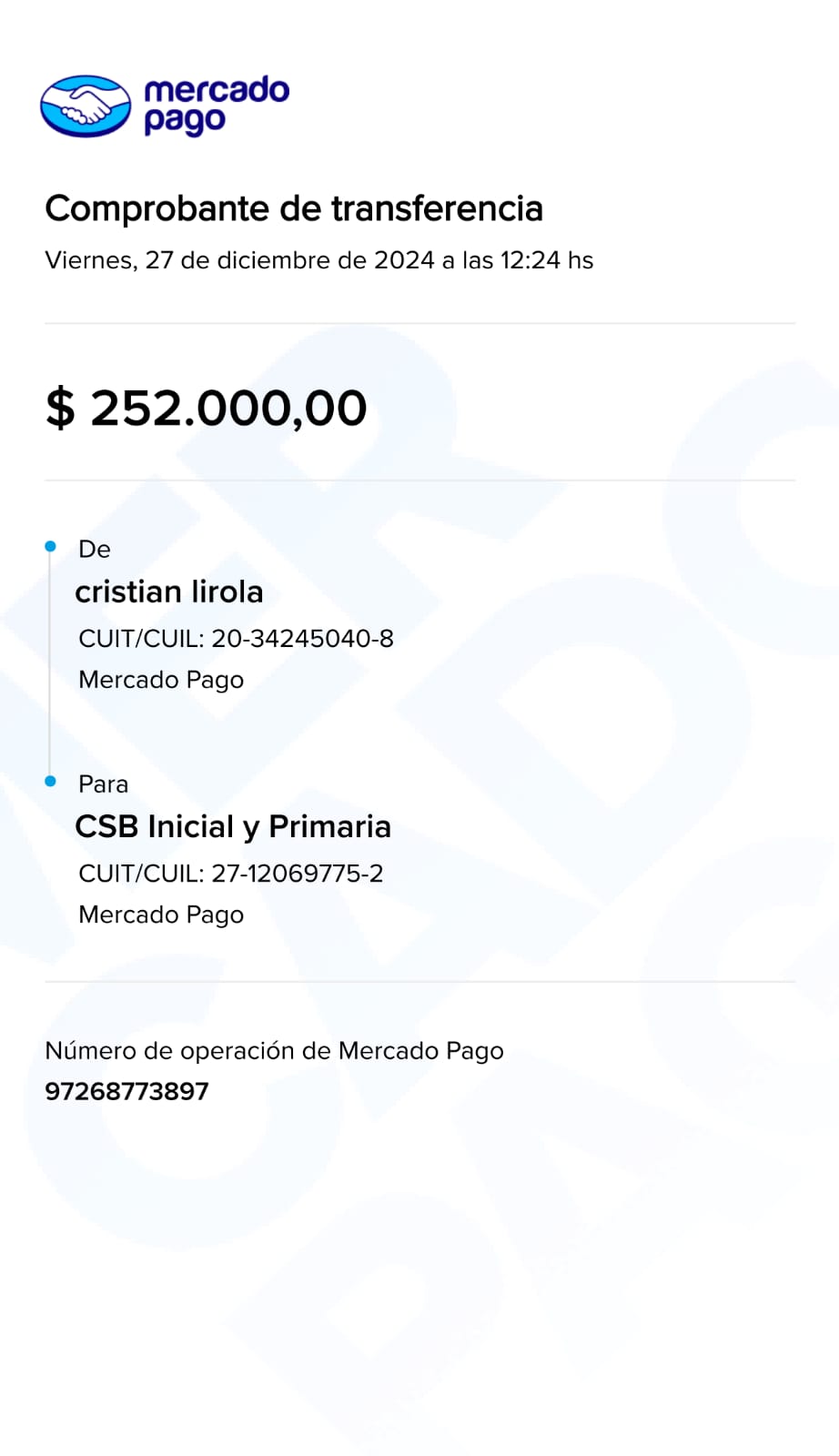Click the "Para" recipient label

pyautogui.click(x=103, y=784)
